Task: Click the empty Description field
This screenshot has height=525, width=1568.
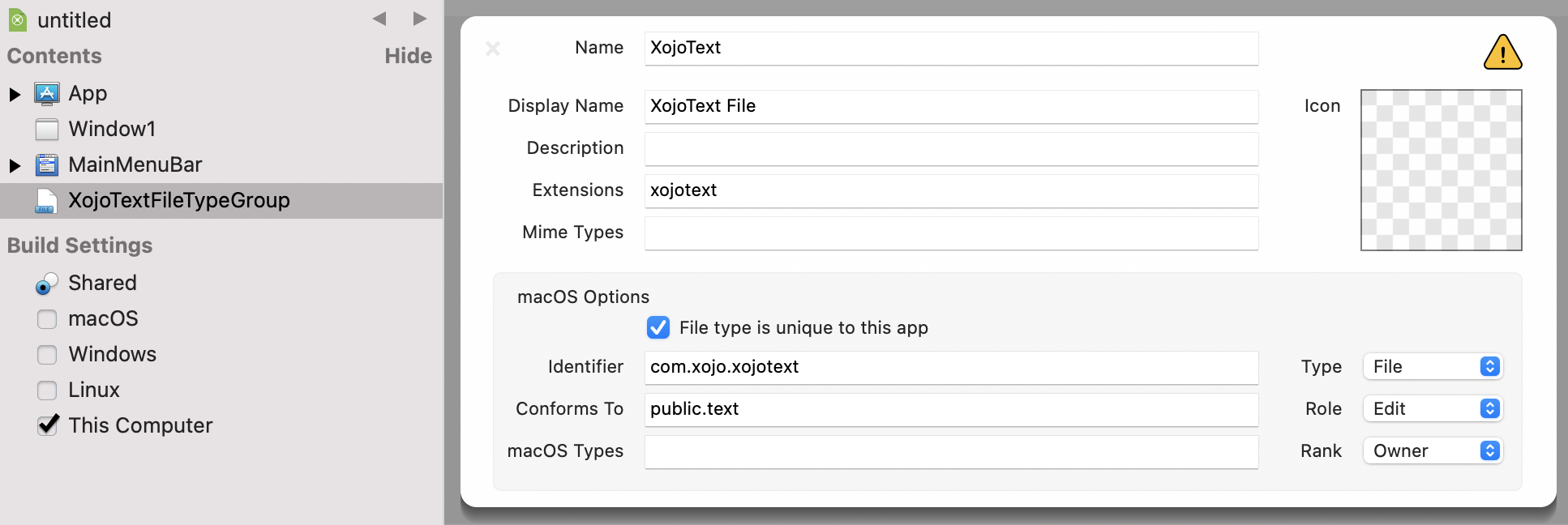Action: [951, 148]
